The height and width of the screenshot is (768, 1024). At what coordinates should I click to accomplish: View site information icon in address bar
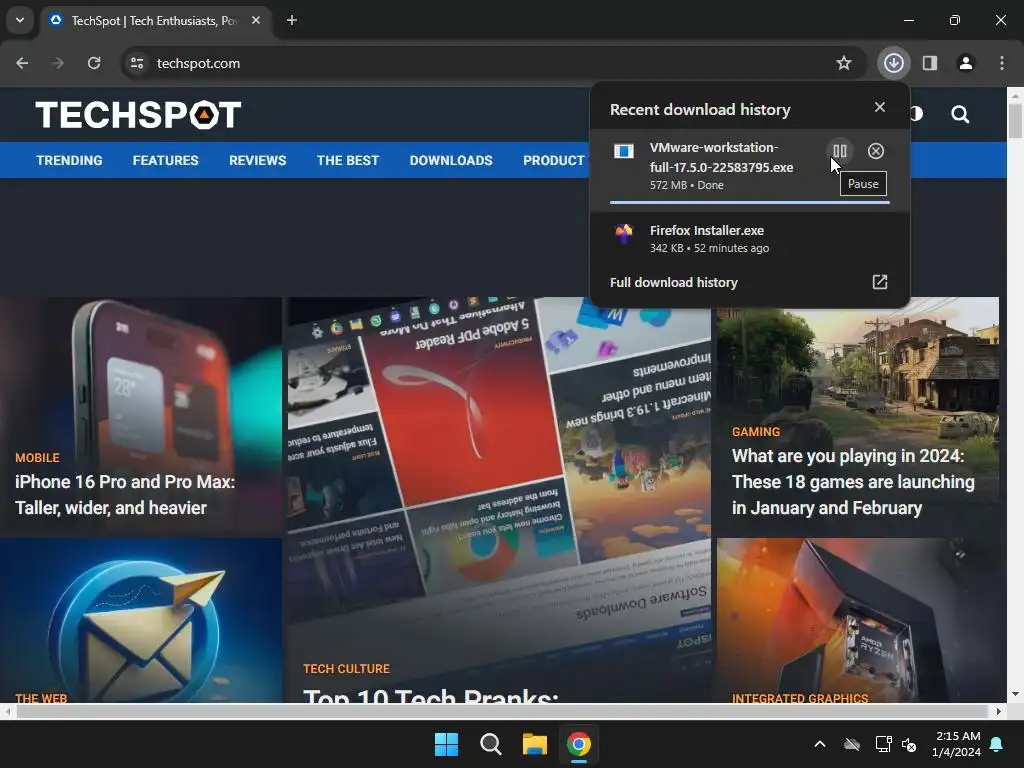click(x=136, y=63)
